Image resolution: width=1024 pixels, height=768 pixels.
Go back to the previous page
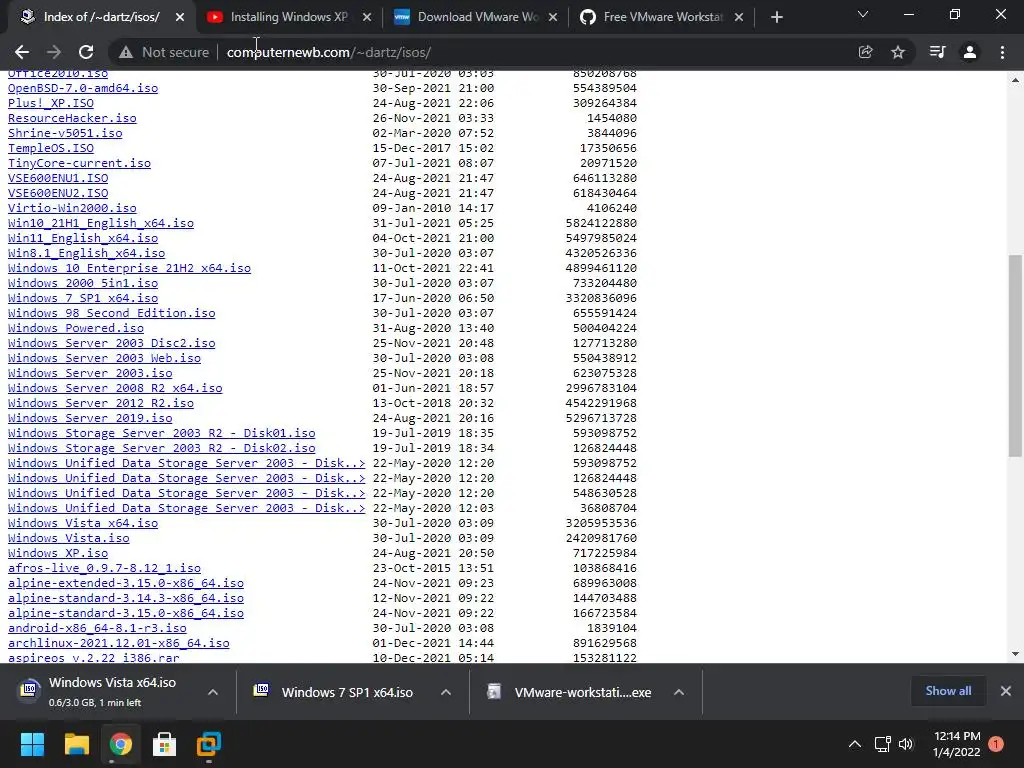(x=22, y=52)
